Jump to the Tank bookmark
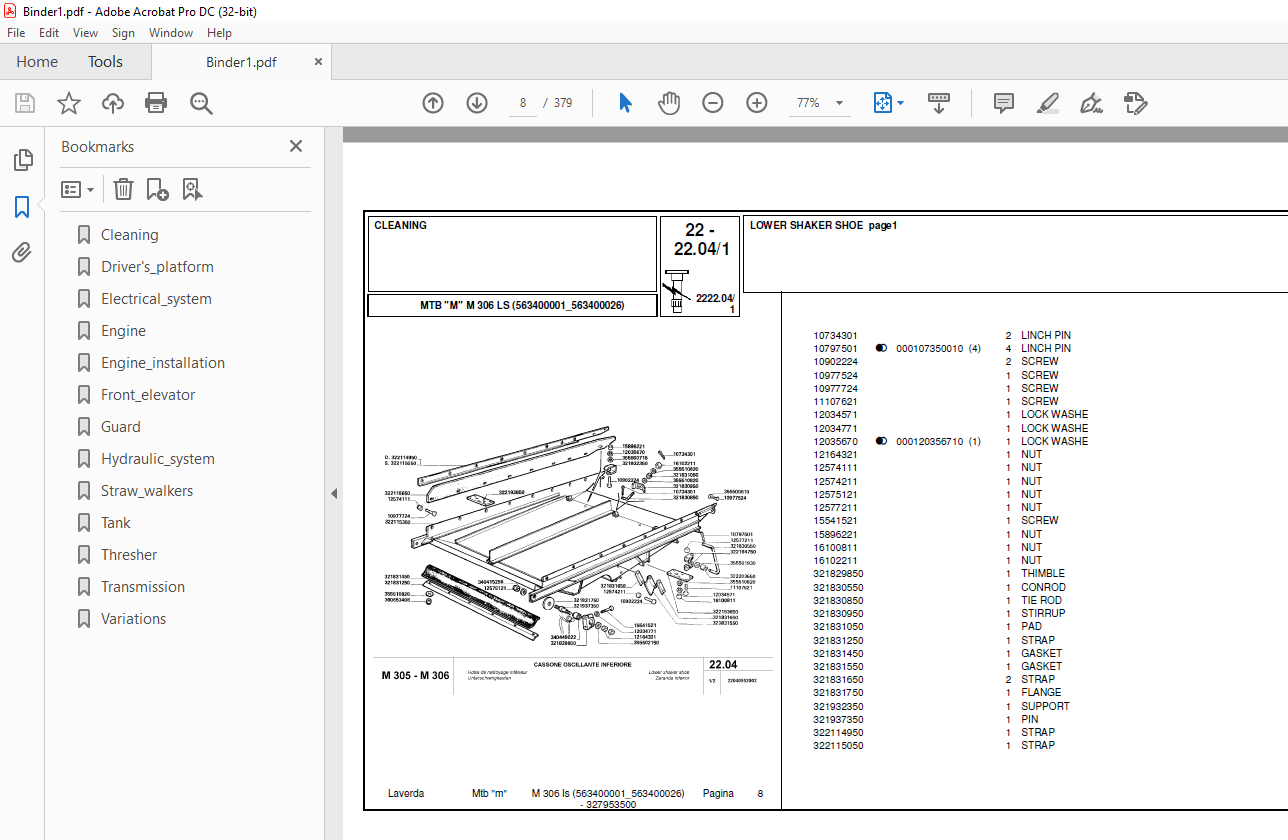This screenshot has height=840, width=1288. (115, 523)
